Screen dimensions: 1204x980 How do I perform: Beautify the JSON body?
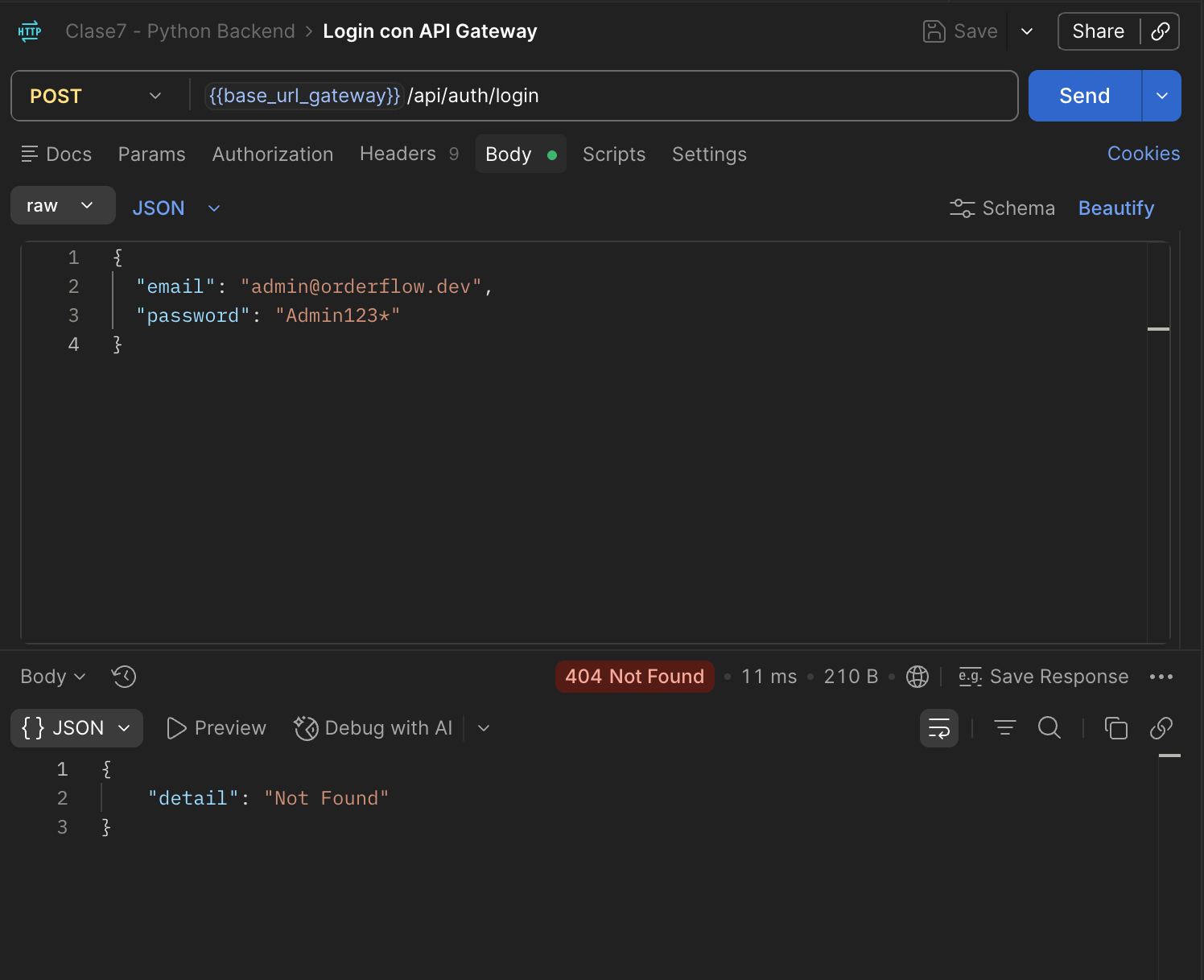click(x=1116, y=208)
